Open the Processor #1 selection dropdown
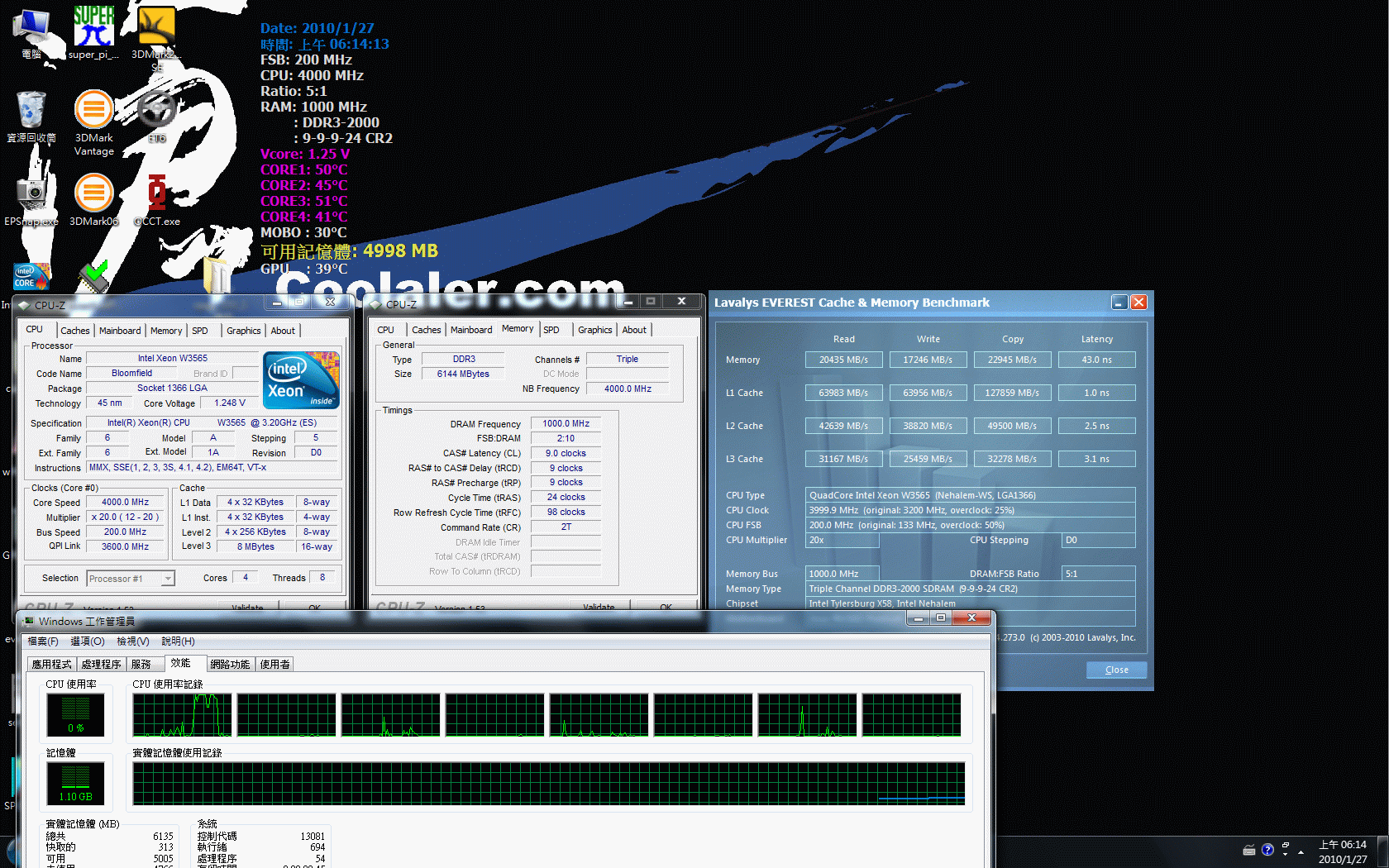The height and width of the screenshot is (868, 1389). pos(131,579)
